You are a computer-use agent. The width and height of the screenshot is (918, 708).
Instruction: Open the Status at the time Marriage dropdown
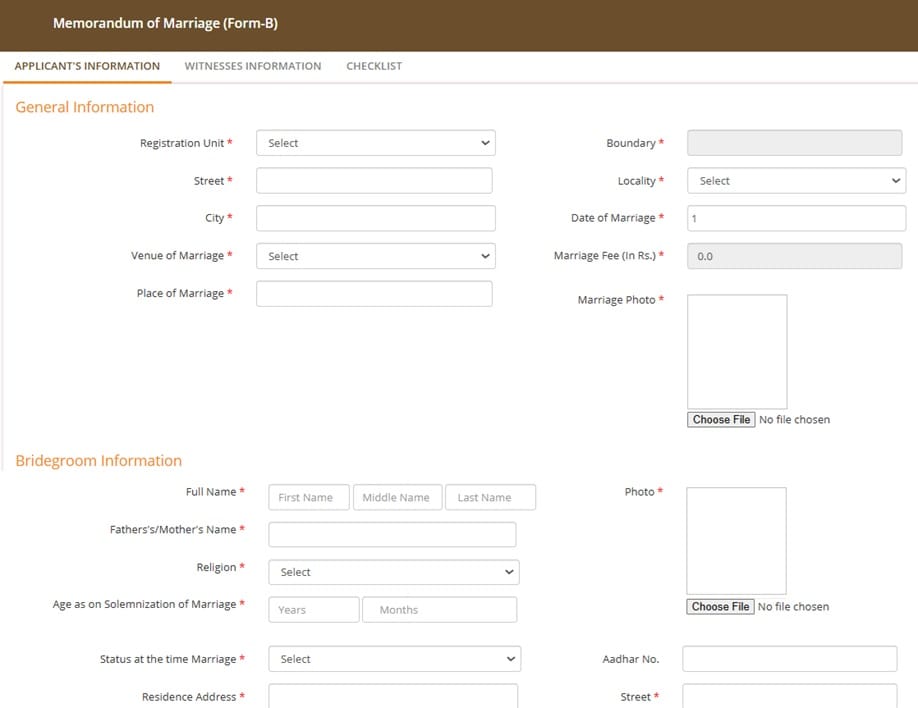[x=393, y=659]
